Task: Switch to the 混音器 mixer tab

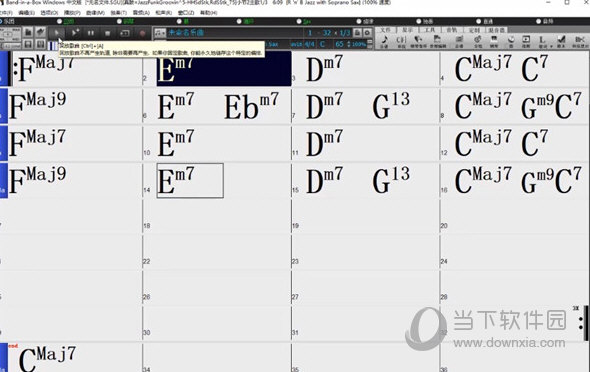Action: (497, 30)
